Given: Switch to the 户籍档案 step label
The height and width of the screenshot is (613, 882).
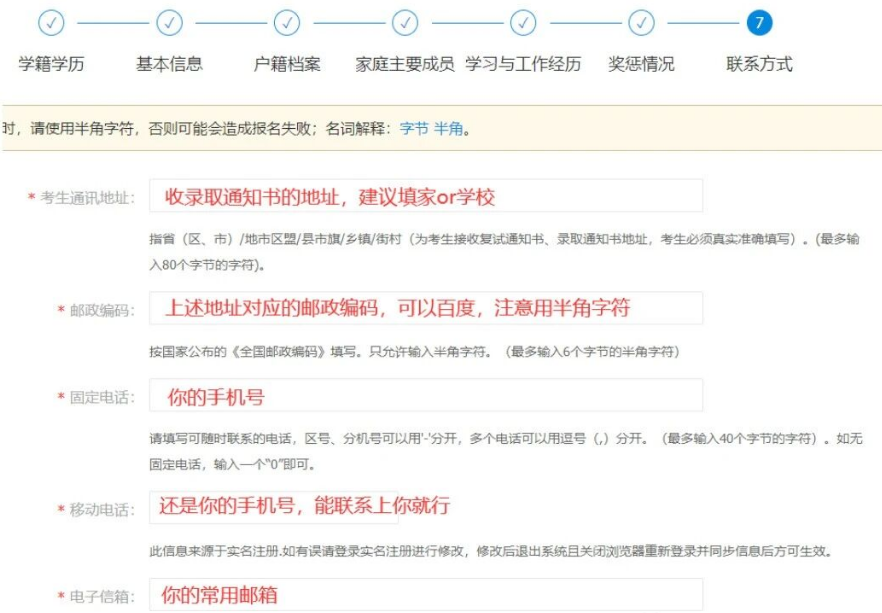Looking at the screenshot, I should click(x=287, y=64).
